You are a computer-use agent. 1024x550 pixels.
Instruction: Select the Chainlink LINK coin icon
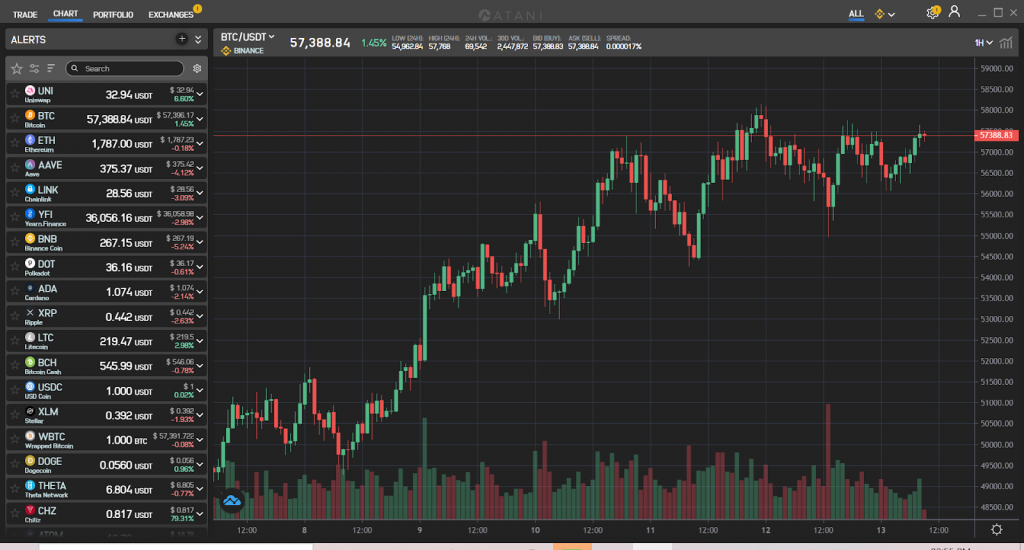point(30,189)
